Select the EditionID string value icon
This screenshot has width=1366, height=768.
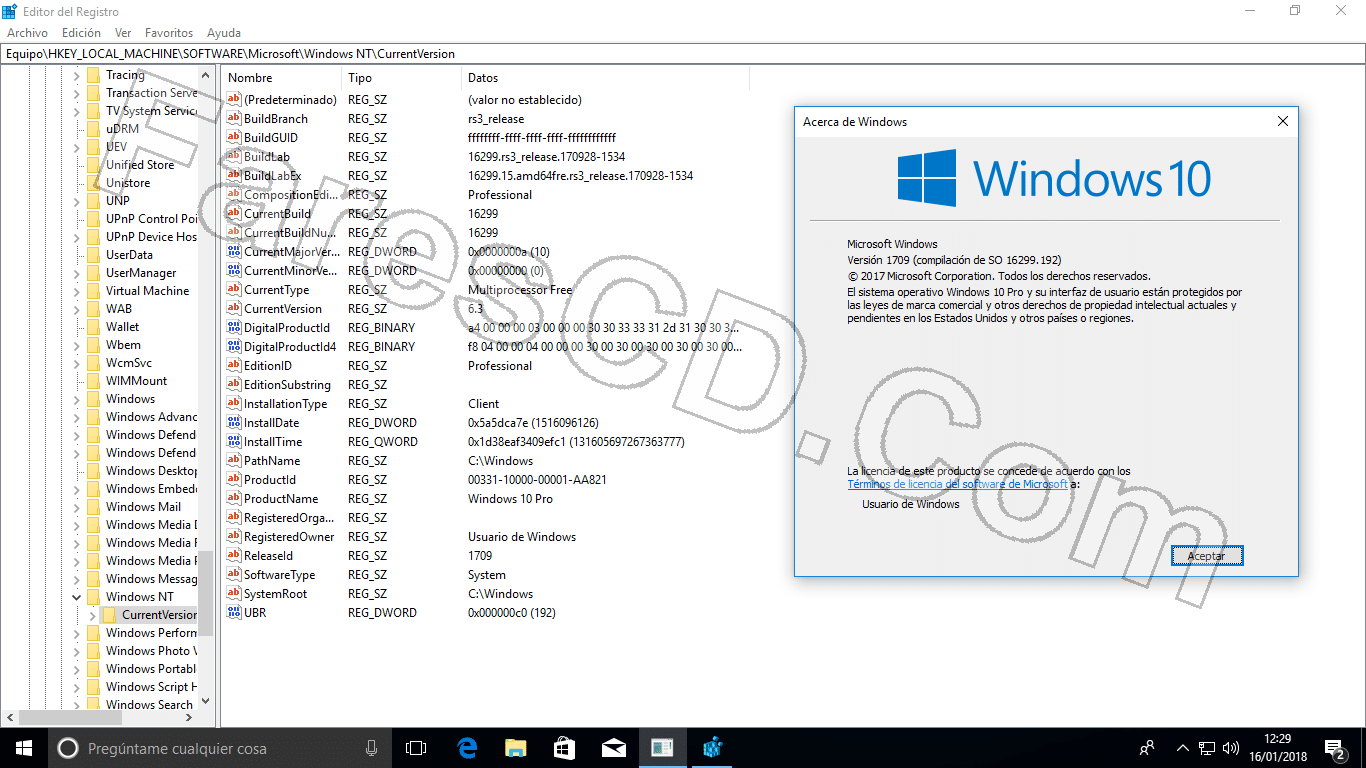(234, 366)
